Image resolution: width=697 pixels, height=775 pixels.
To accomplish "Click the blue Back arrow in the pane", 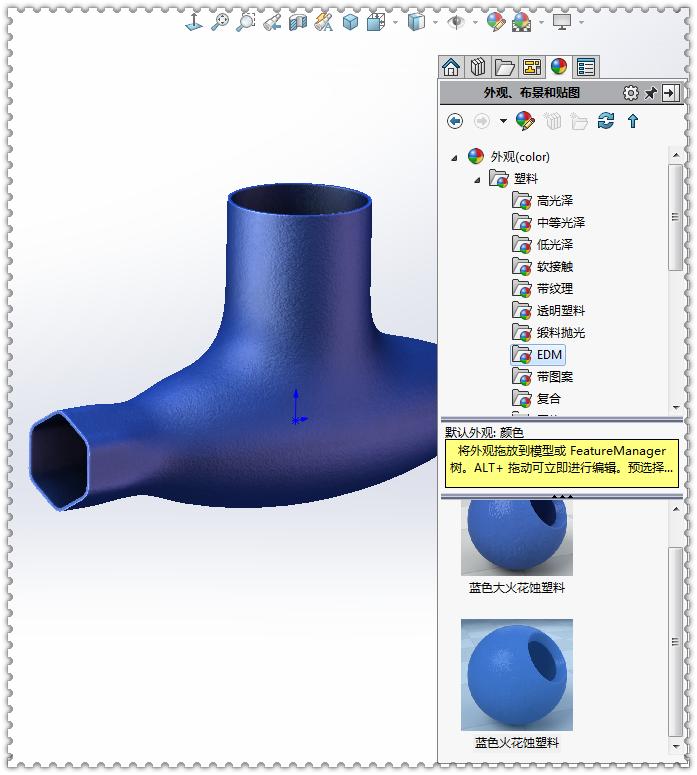I will tap(455, 121).
